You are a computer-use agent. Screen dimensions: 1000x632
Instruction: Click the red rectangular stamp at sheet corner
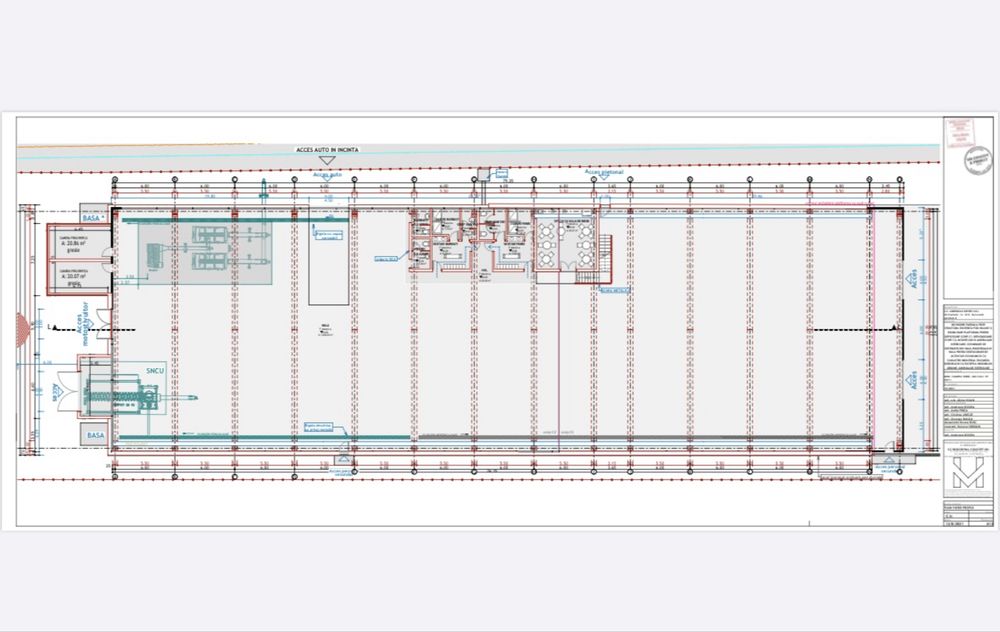(960, 132)
